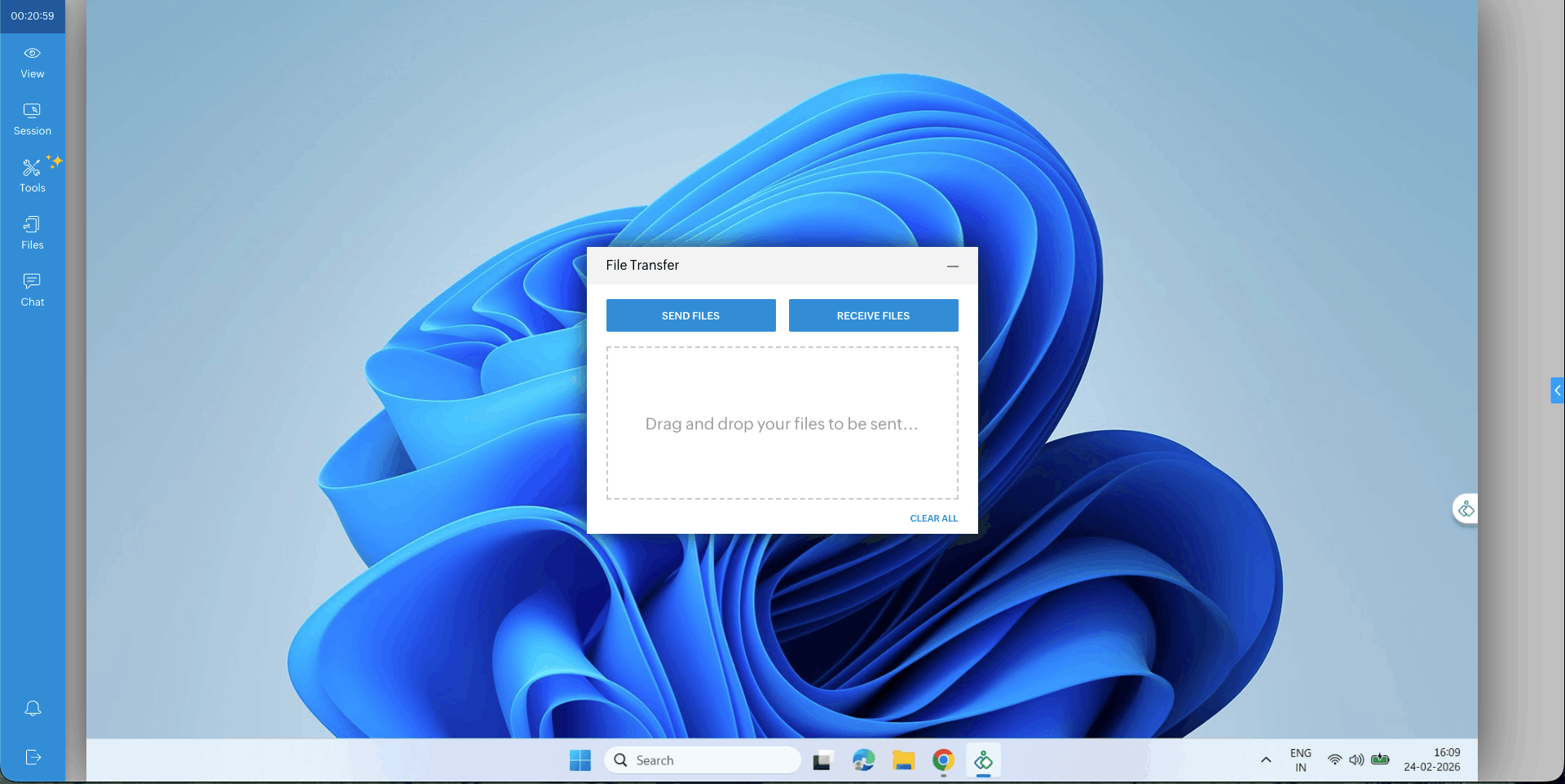Click the exit session icon
The width and height of the screenshot is (1565, 784).
tap(33, 757)
